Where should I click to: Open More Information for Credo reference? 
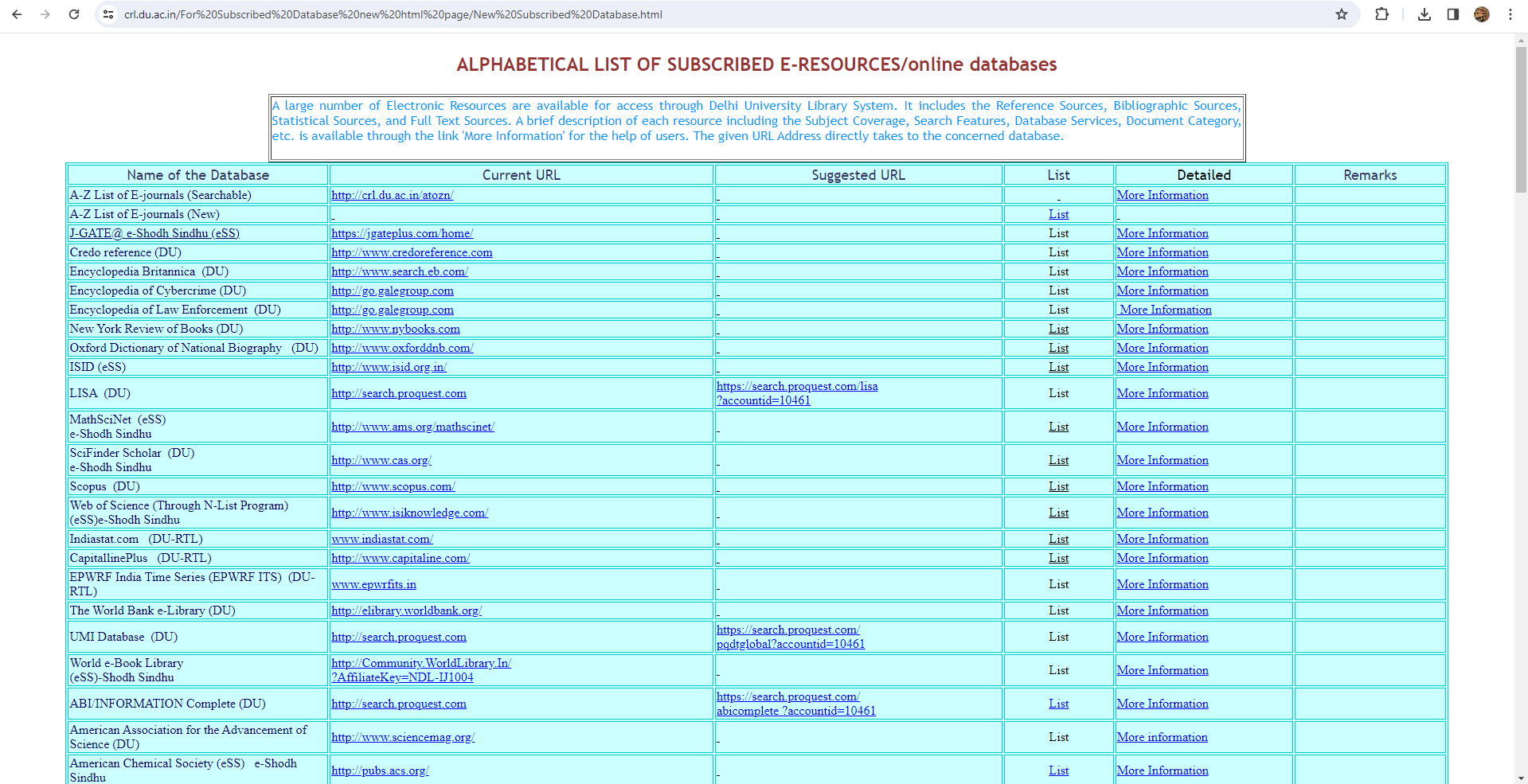click(1163, 252)
